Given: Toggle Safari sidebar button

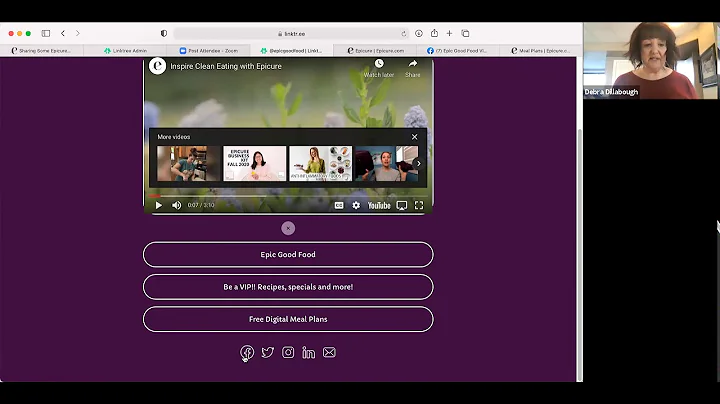Looking at the screenshot, I should click(x=46, y=34).
